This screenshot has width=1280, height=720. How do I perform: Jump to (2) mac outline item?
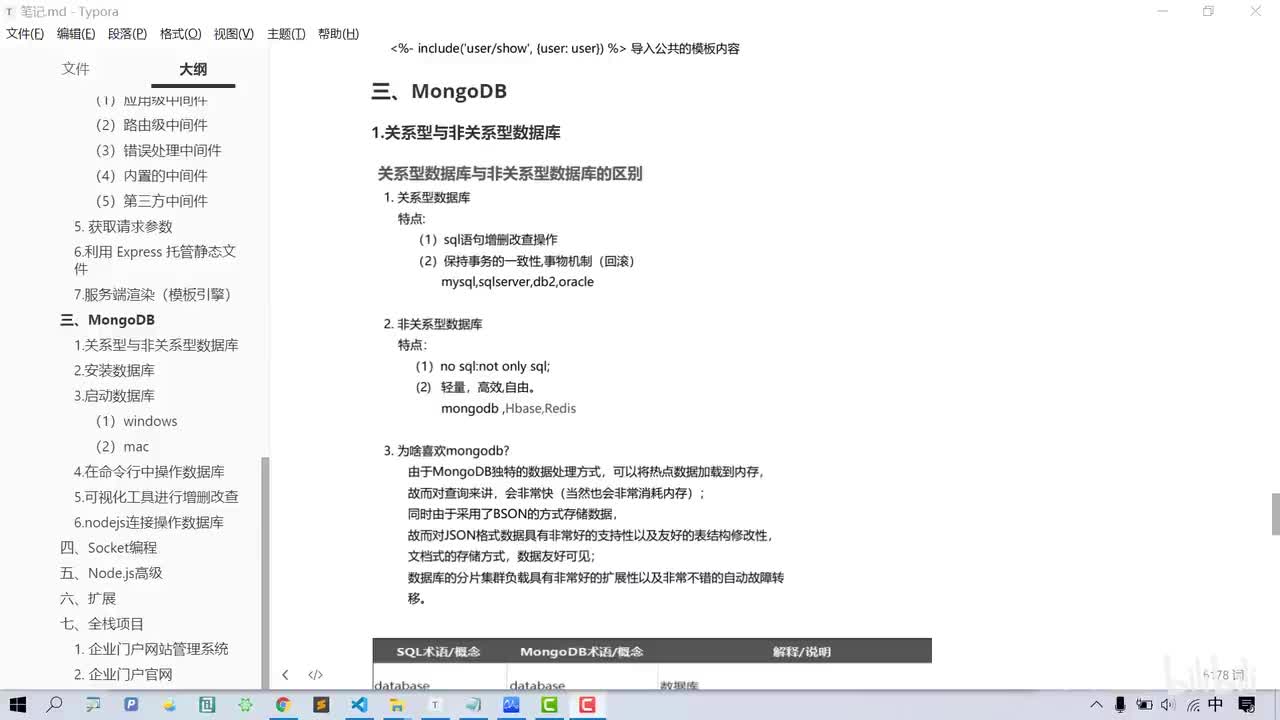pyautogui.click(x=122, y=446)
